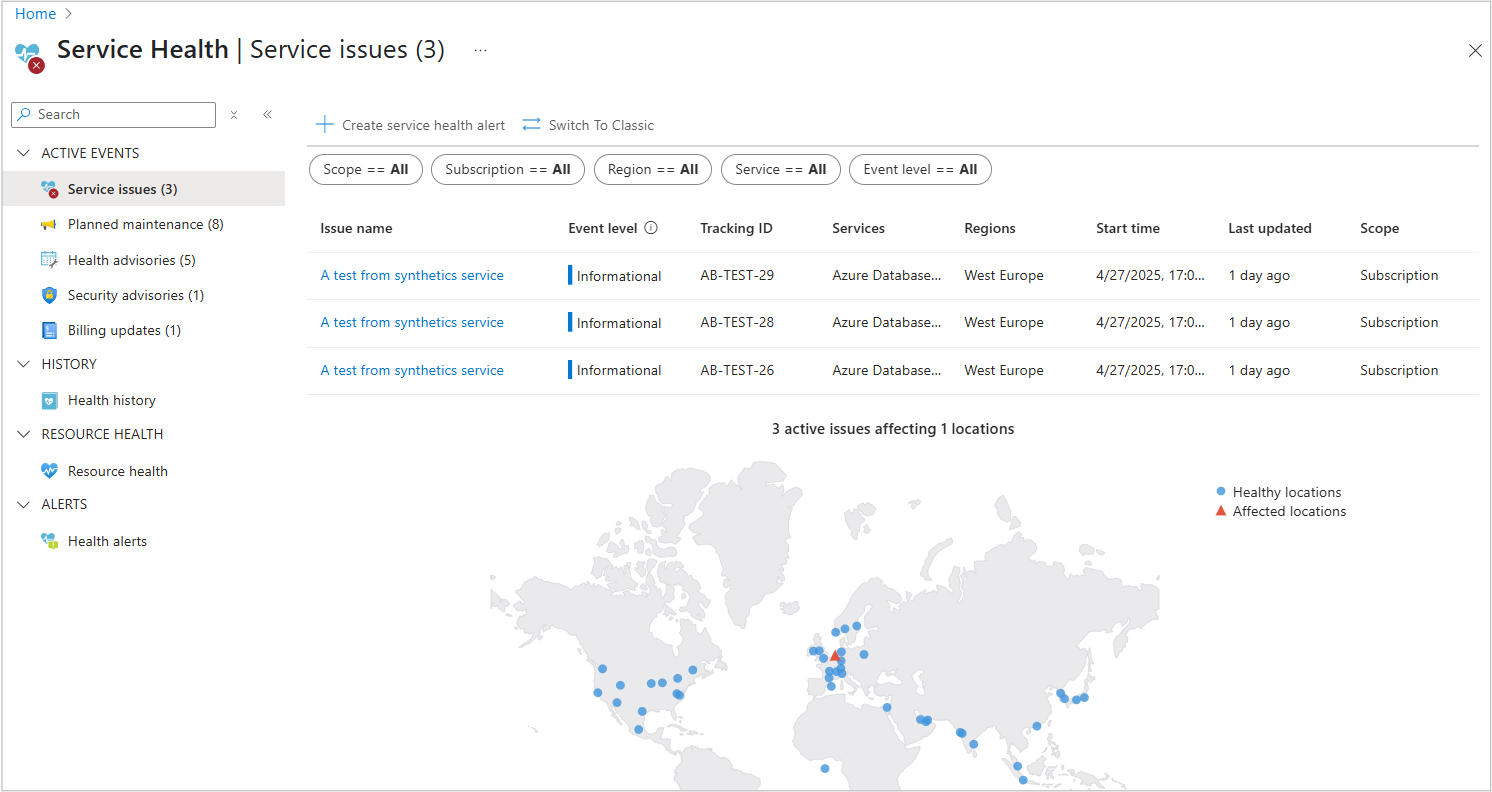Click the Health history icon

(49, 400)
